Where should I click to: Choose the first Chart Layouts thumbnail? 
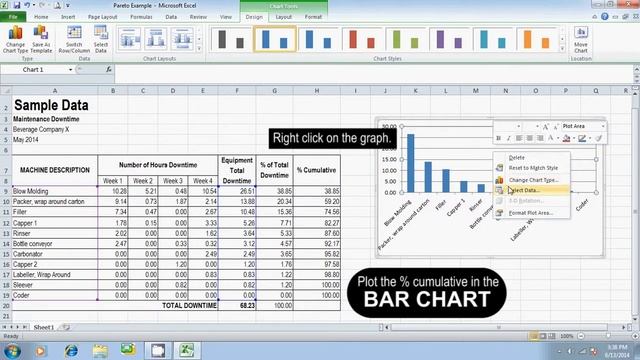130,39
